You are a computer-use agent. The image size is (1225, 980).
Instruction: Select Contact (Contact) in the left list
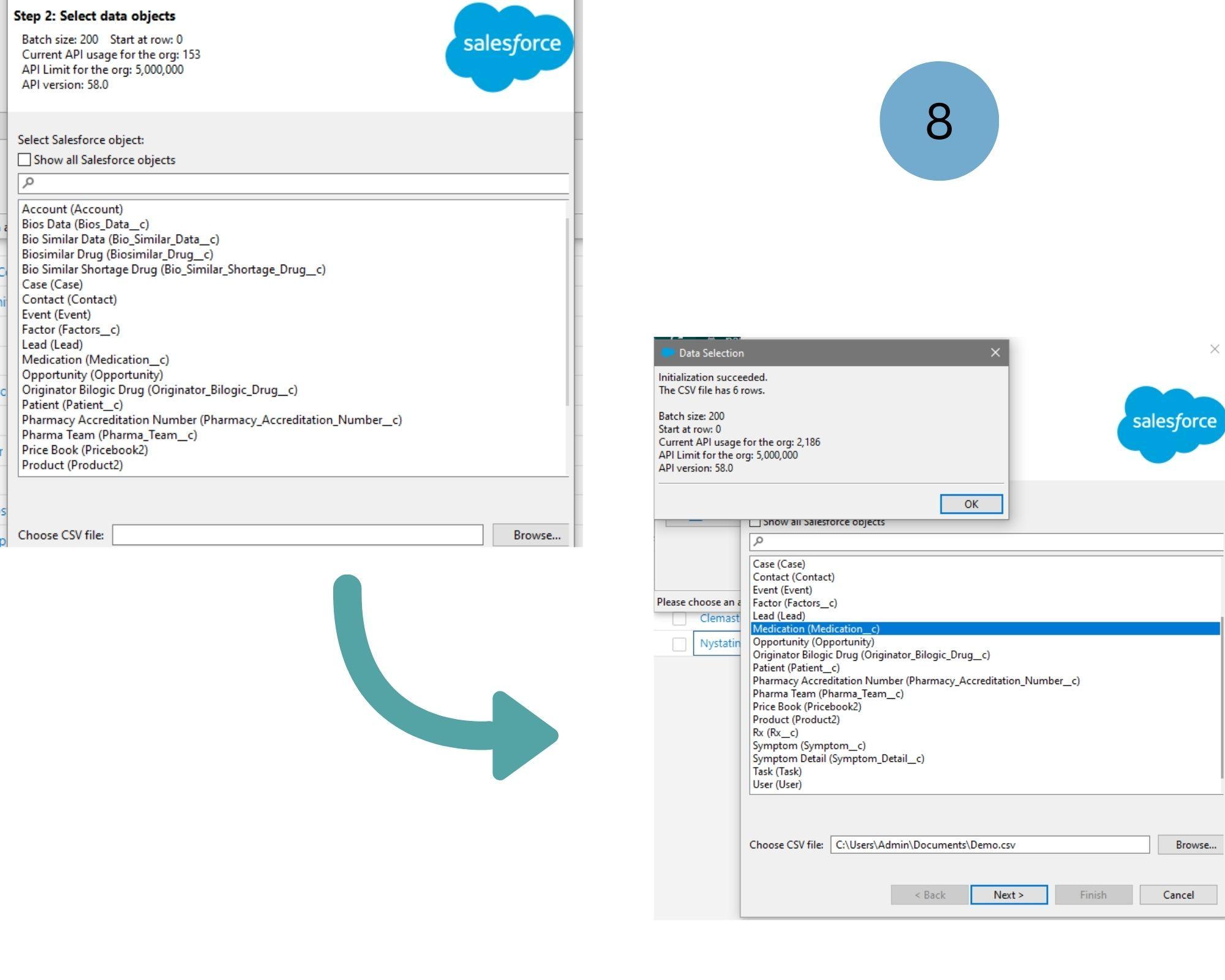69,300
